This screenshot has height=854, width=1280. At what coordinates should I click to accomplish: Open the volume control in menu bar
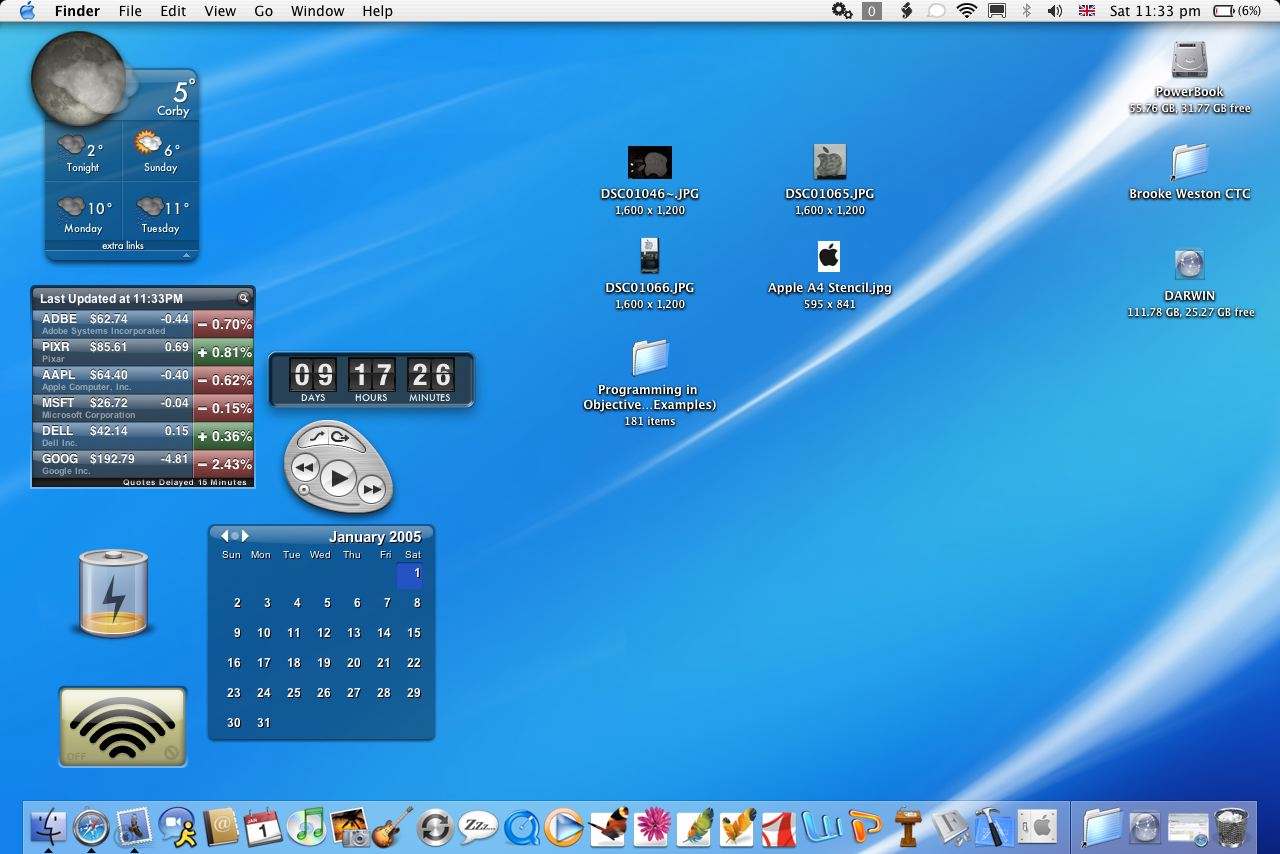point(1054,11)
